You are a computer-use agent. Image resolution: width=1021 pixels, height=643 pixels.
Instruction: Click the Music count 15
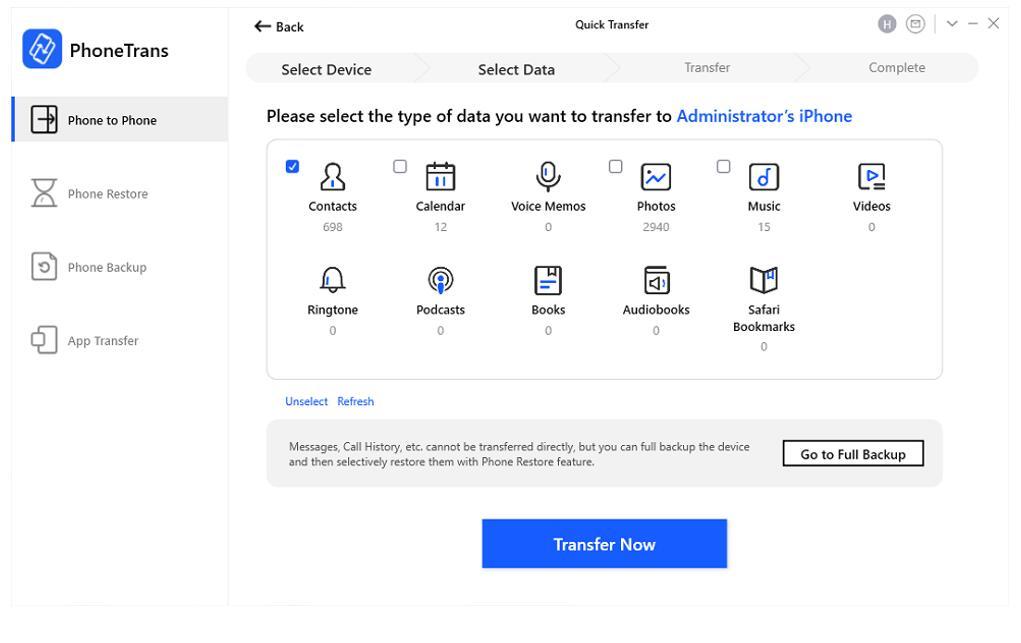pyautogui.click(x=764, y=227)
